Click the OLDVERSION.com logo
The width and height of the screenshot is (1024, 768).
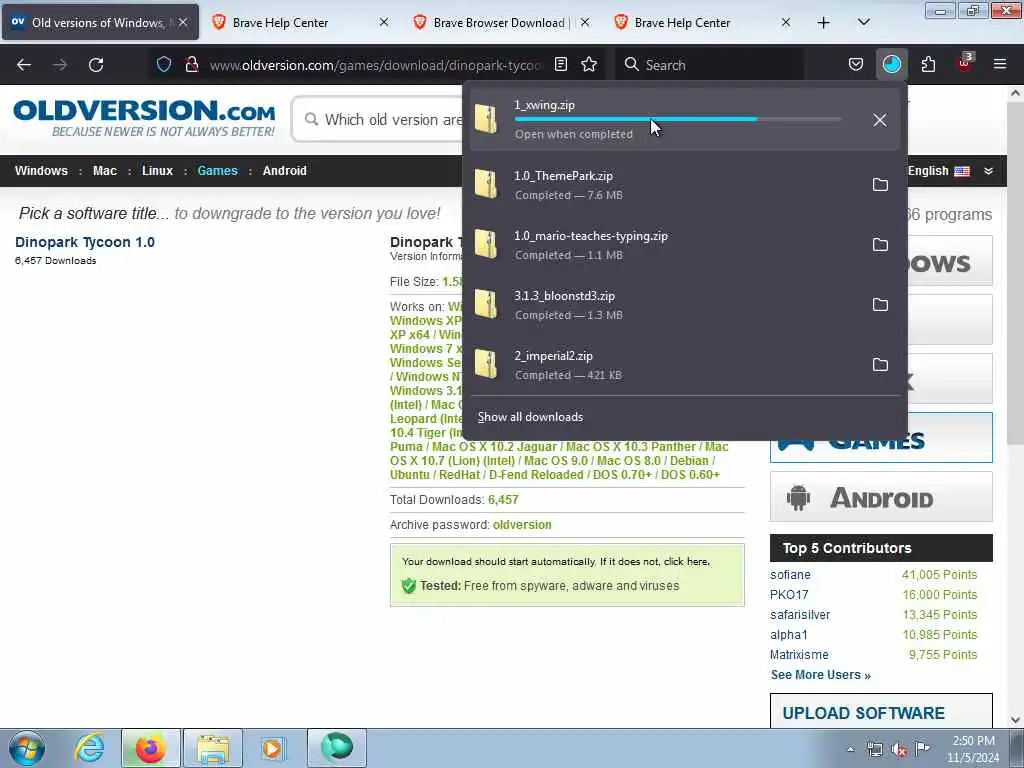pos(144,118)
